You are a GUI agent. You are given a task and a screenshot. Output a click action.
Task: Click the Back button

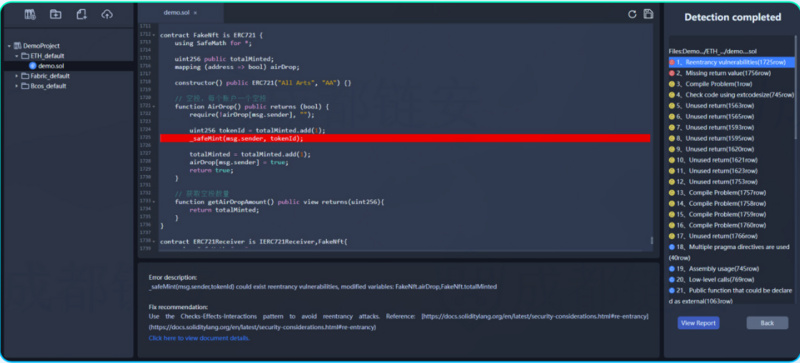pos(767,323)
